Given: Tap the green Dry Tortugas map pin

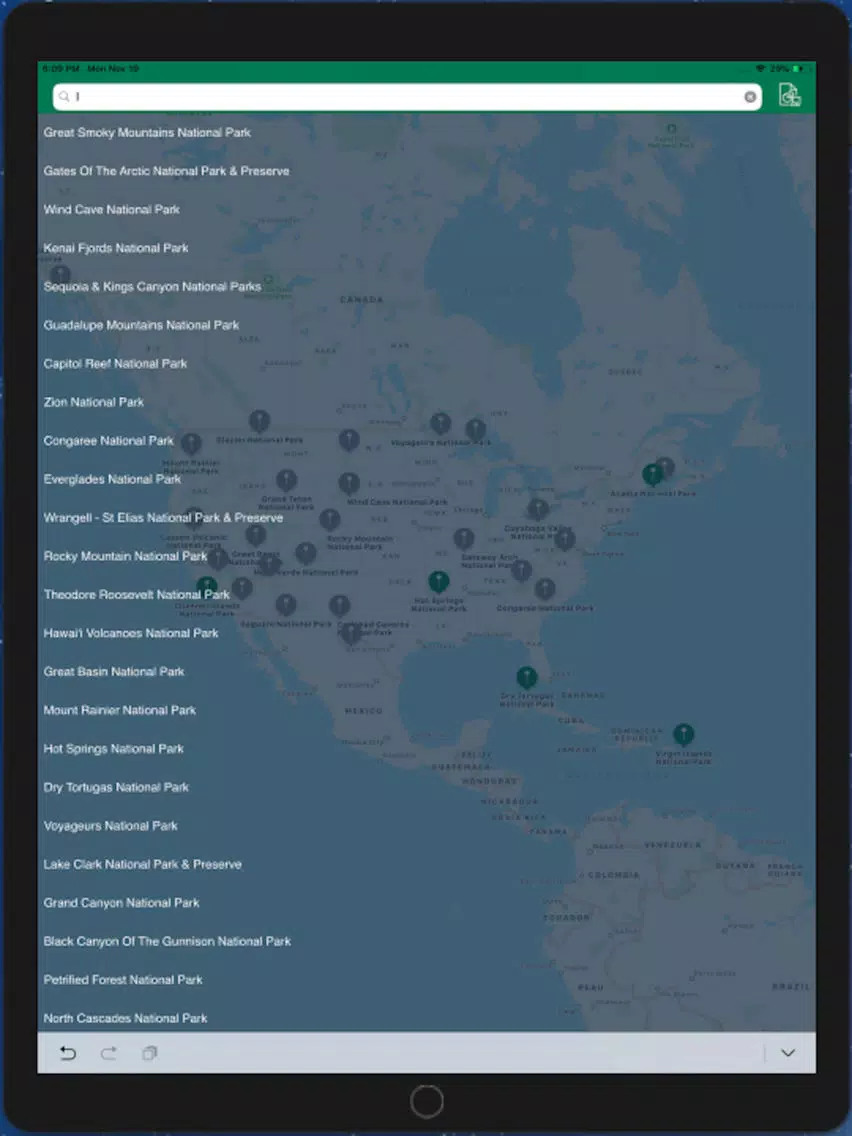Looking at the screenshot, I should [x=527, y=678].
